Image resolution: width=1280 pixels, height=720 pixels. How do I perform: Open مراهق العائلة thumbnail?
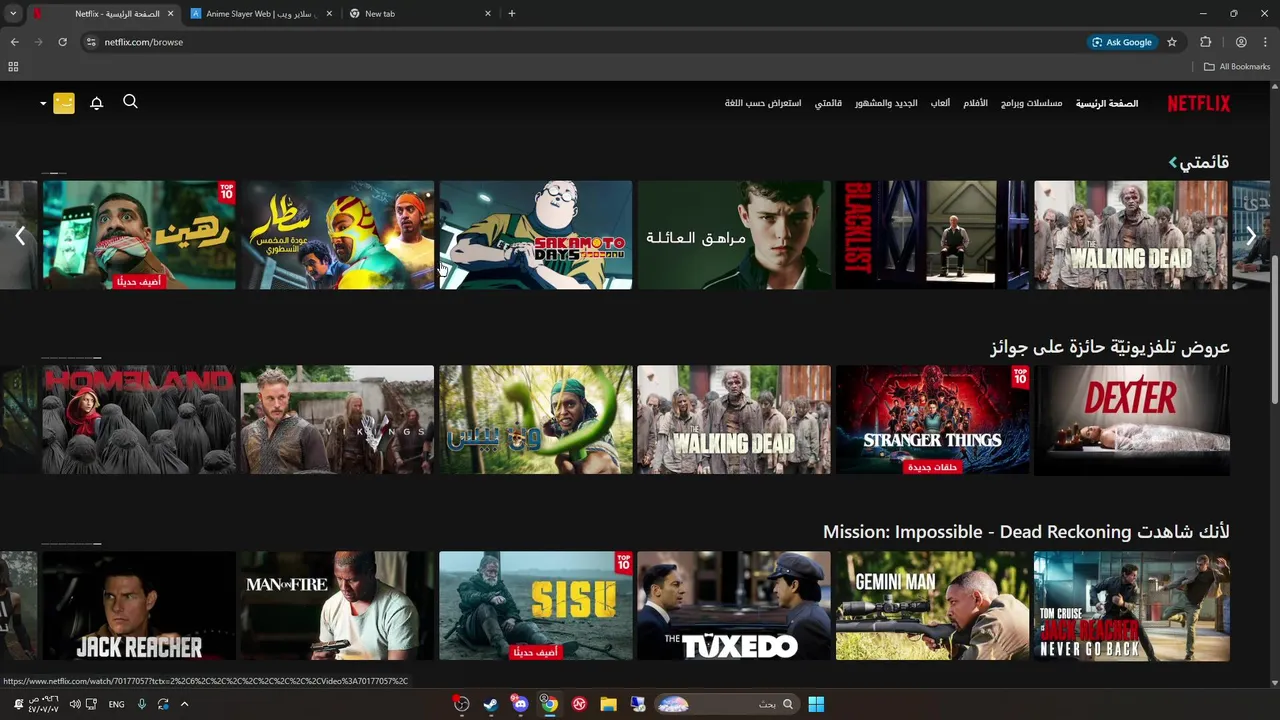(734, 235)
